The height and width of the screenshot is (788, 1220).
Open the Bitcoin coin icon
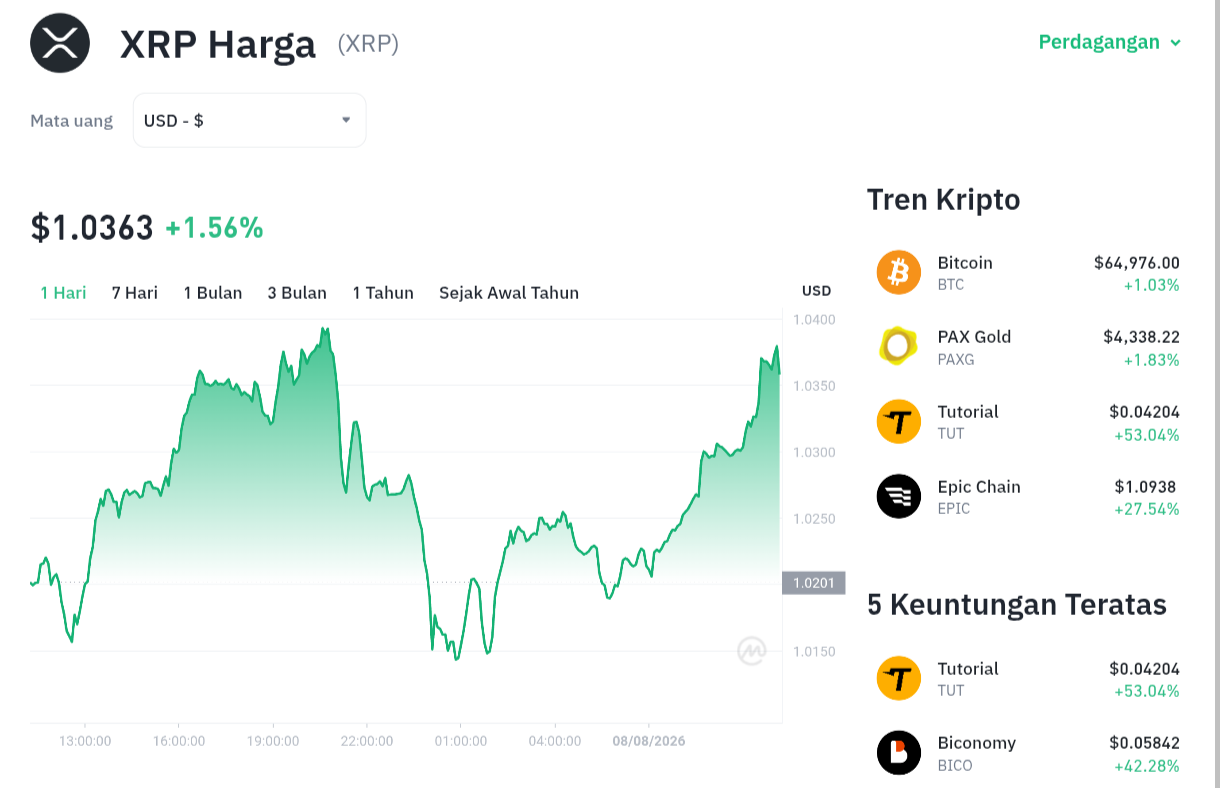[x=898, y=272]
